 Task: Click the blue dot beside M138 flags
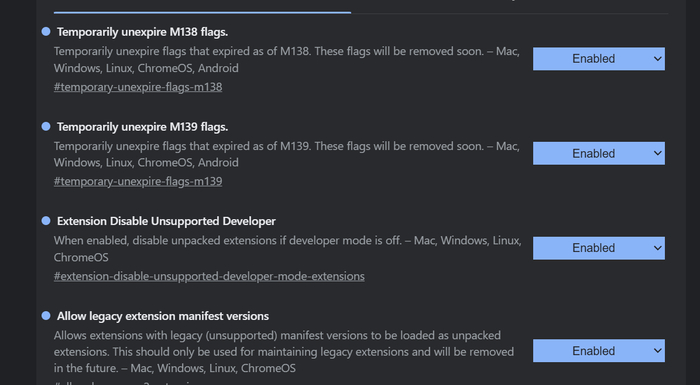pos(46,32)
